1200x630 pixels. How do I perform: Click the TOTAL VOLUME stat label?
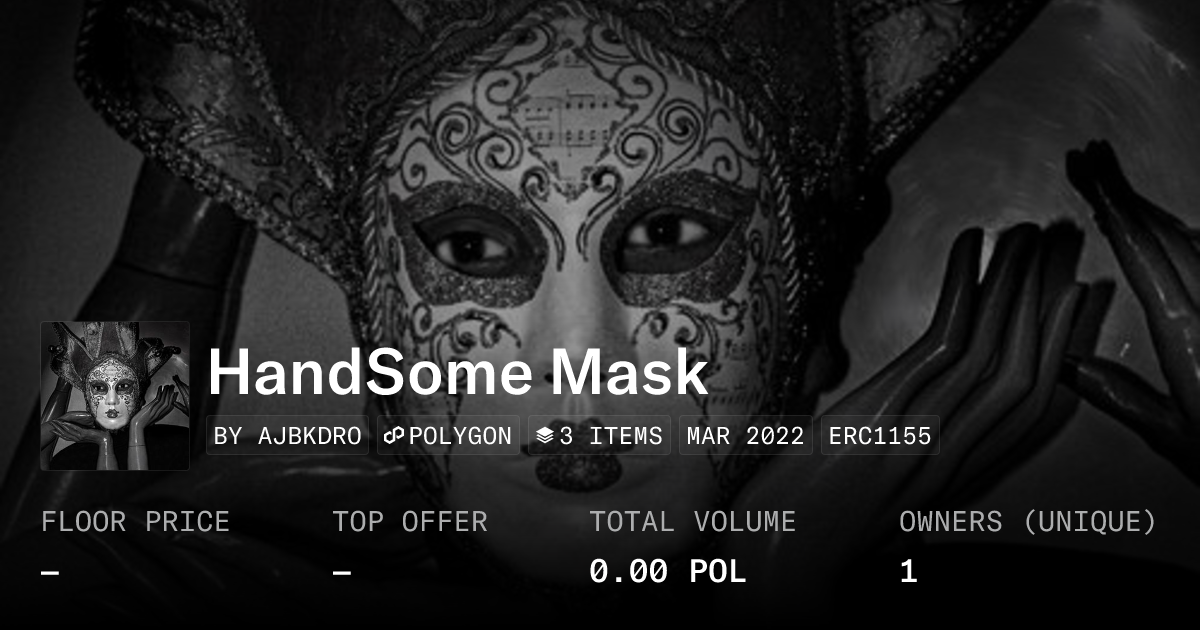[693, 522]
